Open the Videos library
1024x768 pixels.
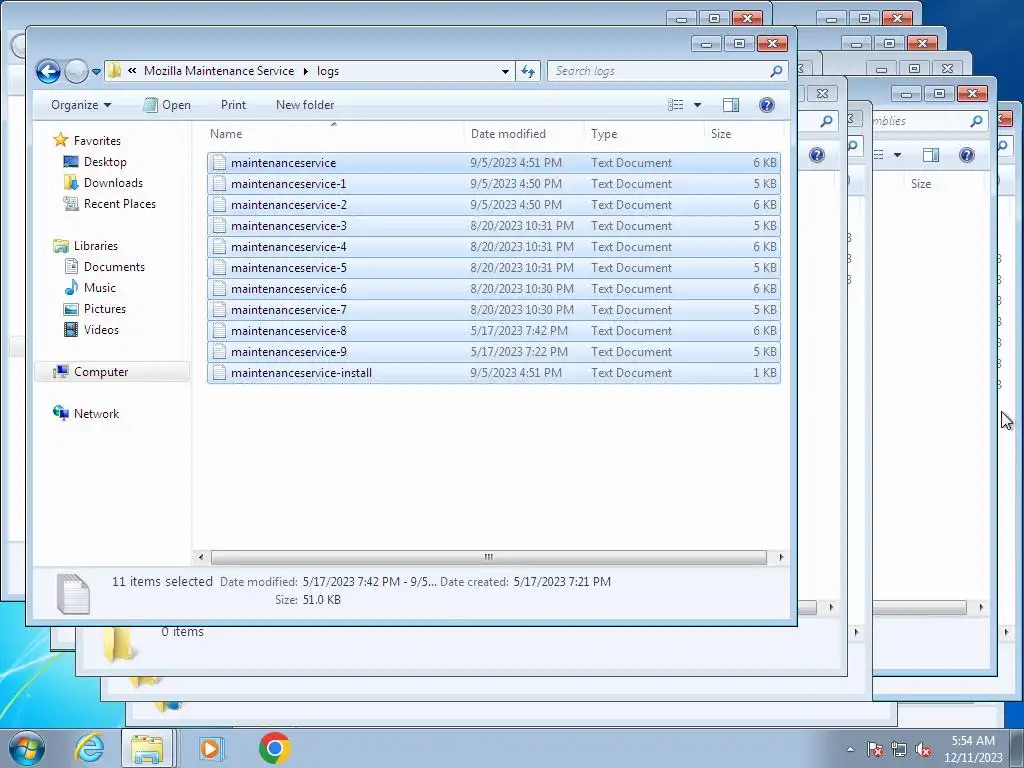point(101,330)
